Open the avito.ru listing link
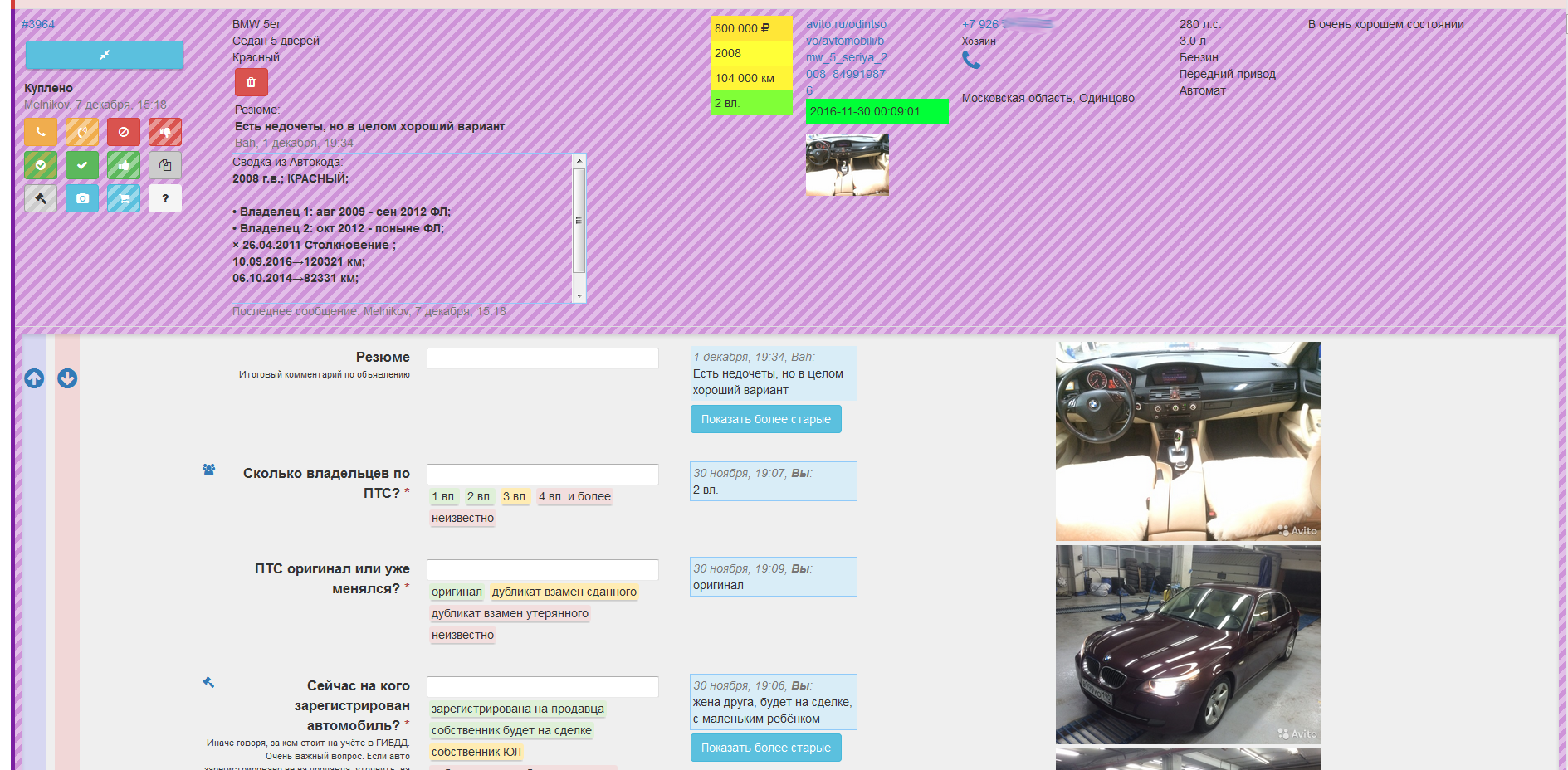 (847, 57)
